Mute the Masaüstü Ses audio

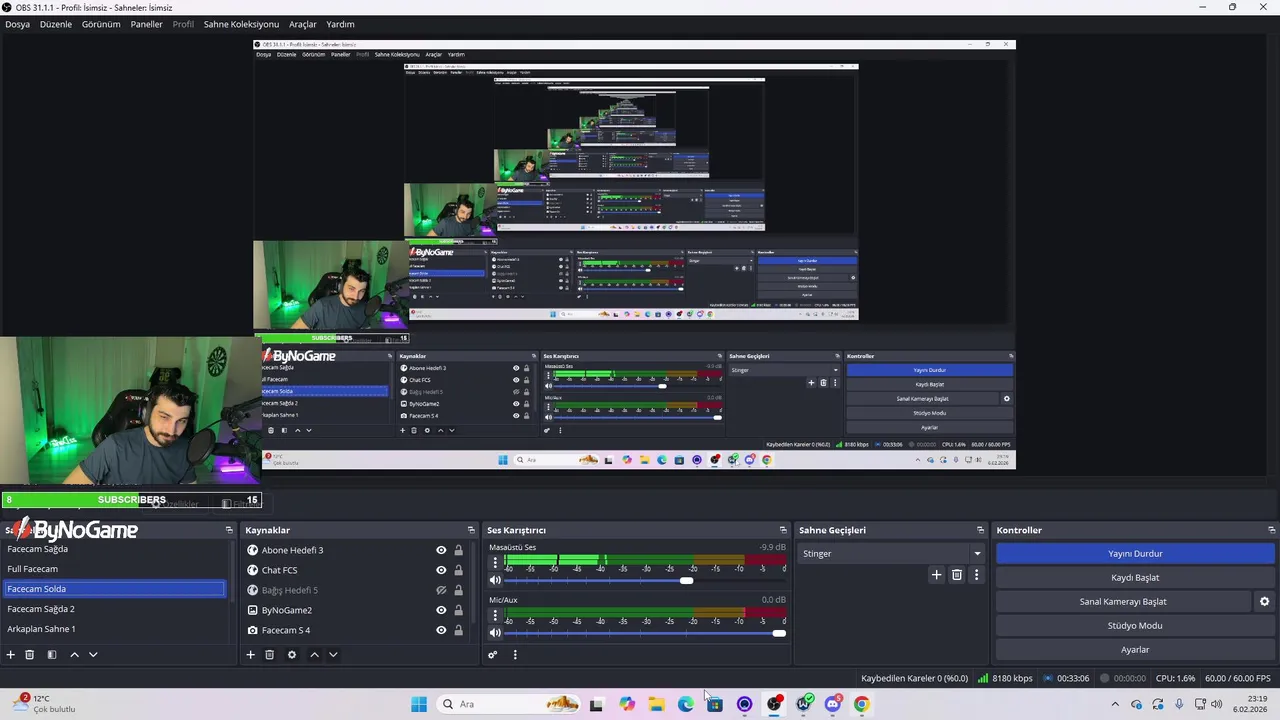[x=494, y=580]
